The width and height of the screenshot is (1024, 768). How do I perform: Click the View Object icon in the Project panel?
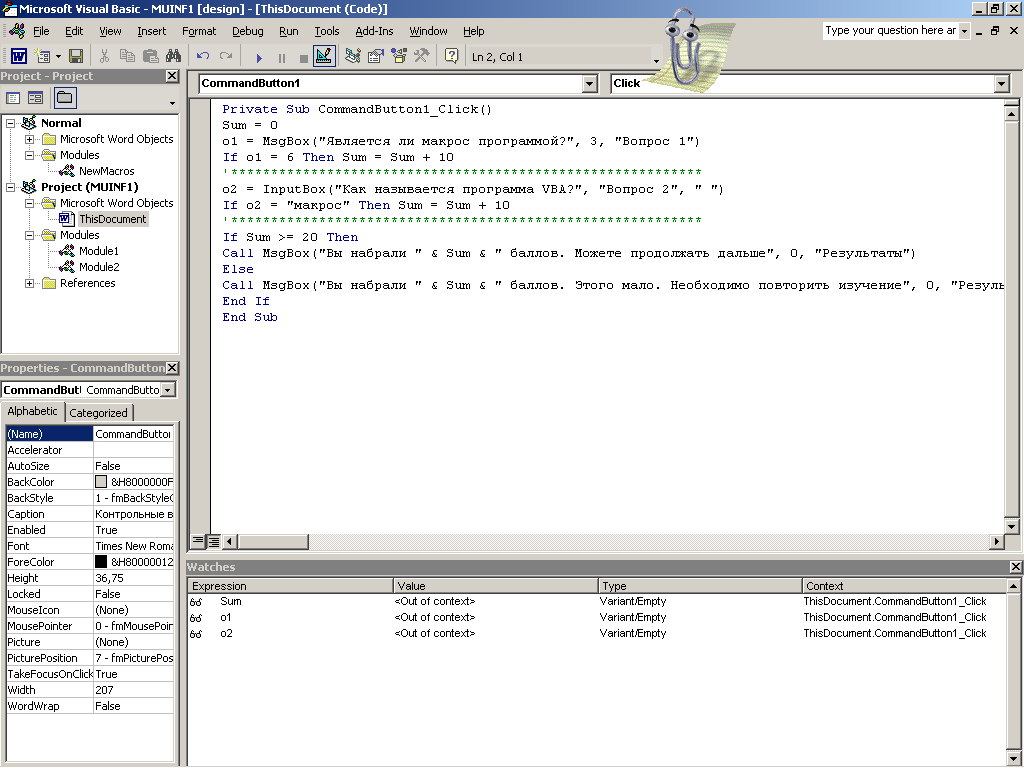35,98
